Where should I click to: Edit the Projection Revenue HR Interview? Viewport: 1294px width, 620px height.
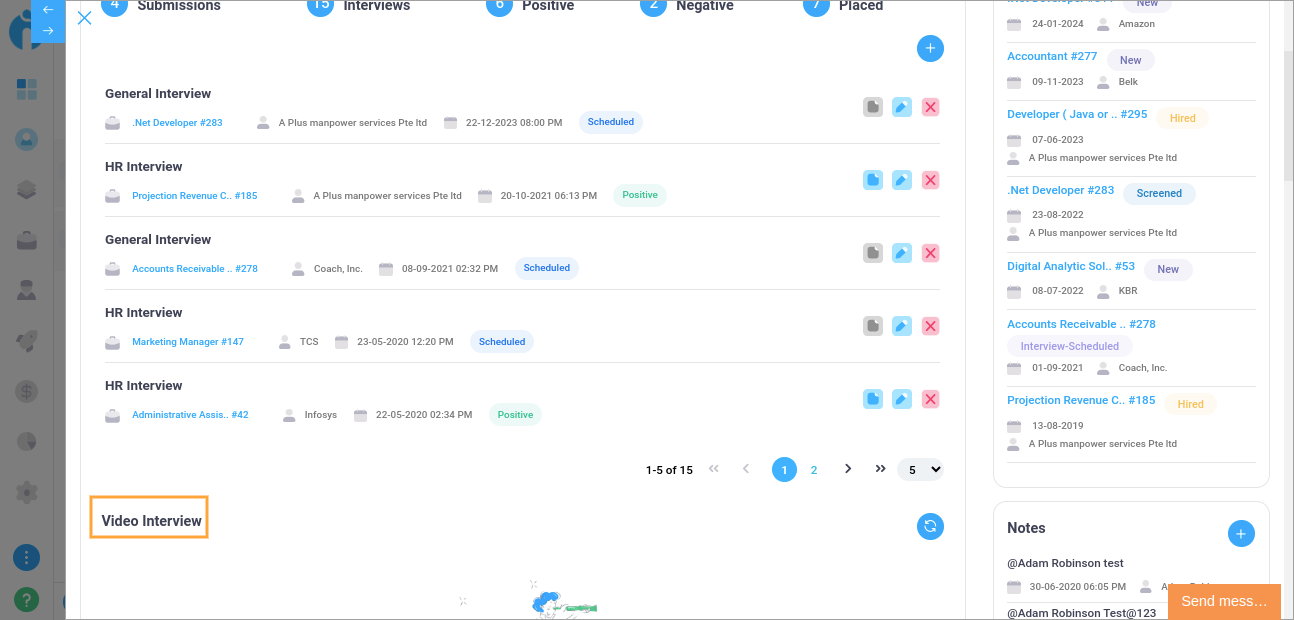click(901, 180)
